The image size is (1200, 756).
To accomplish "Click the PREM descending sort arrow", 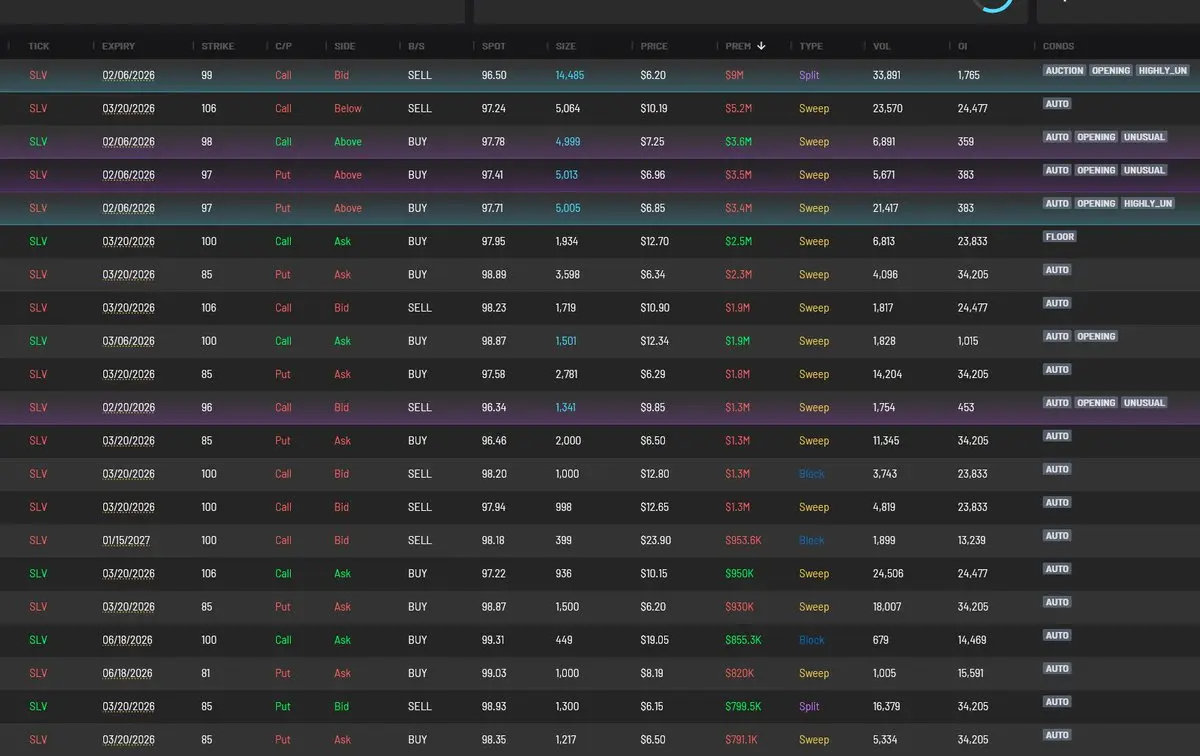I will (x=762, y=46).
